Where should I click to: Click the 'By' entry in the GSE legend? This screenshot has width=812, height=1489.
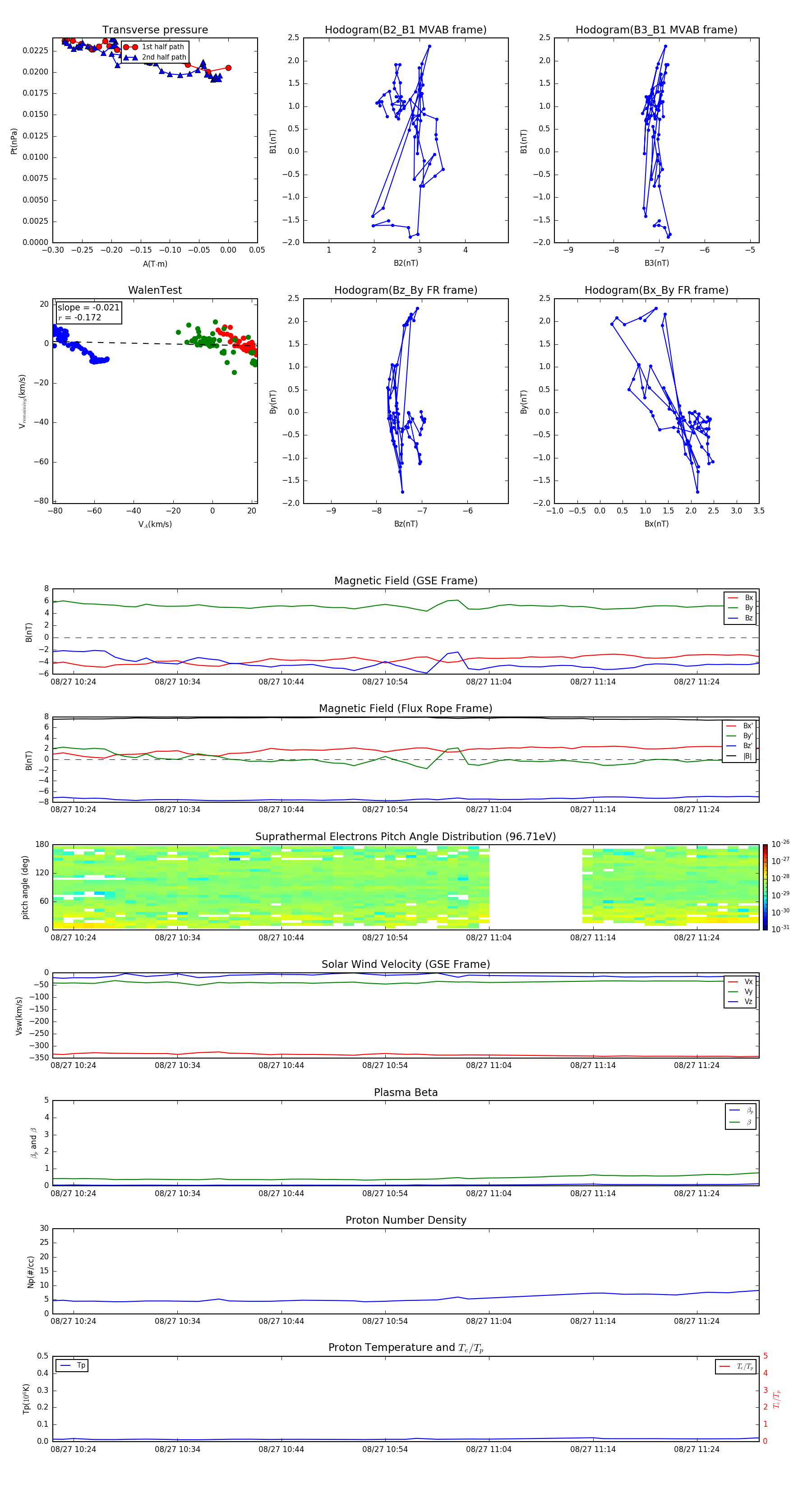740,607
